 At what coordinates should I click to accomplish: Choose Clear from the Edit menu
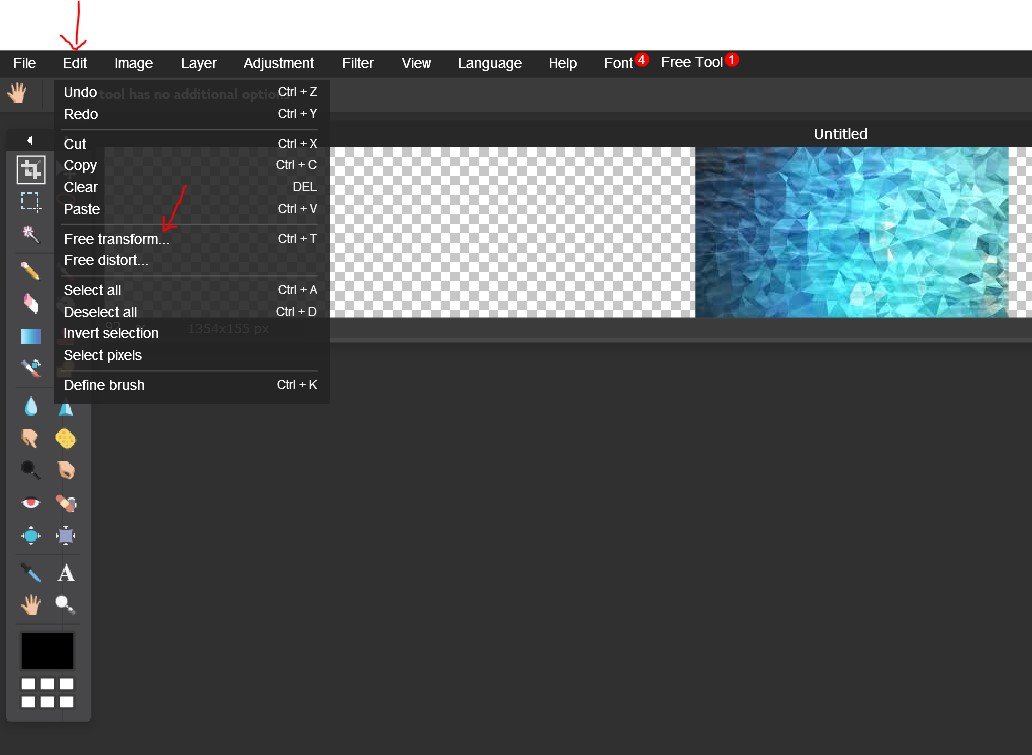point(191,187)
